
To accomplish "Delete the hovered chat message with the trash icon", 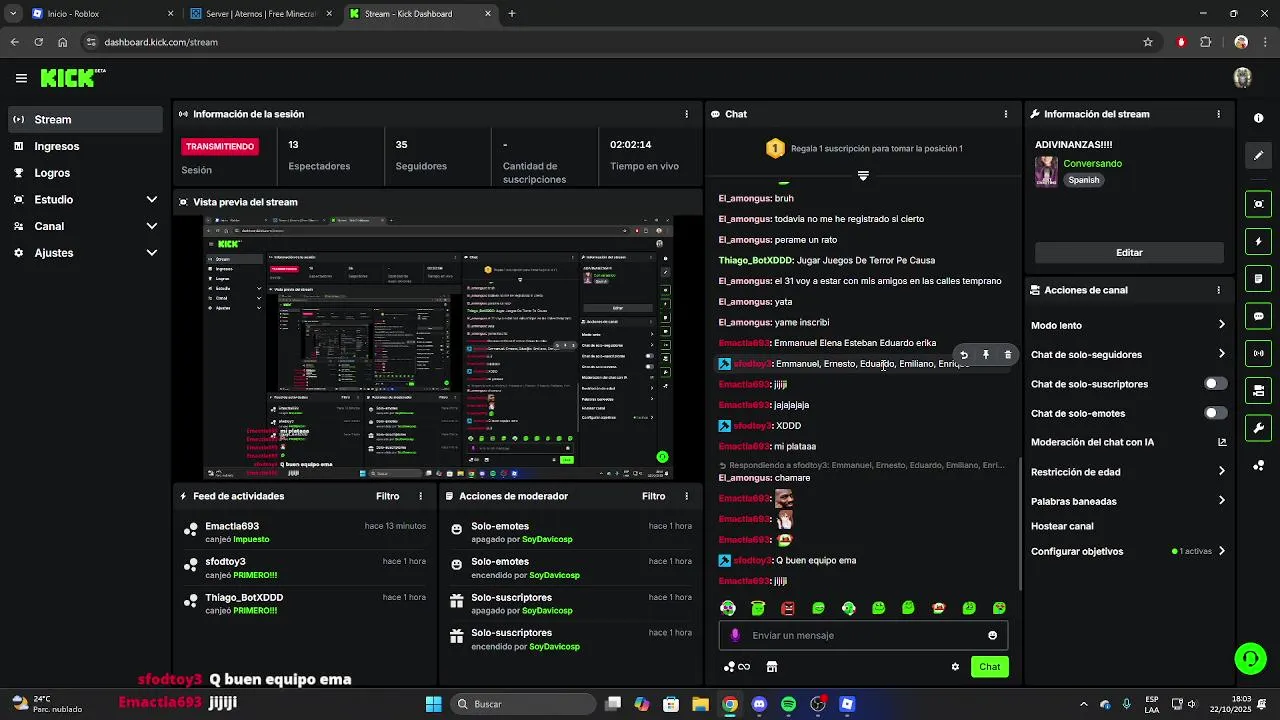I will click(1008, 355).
